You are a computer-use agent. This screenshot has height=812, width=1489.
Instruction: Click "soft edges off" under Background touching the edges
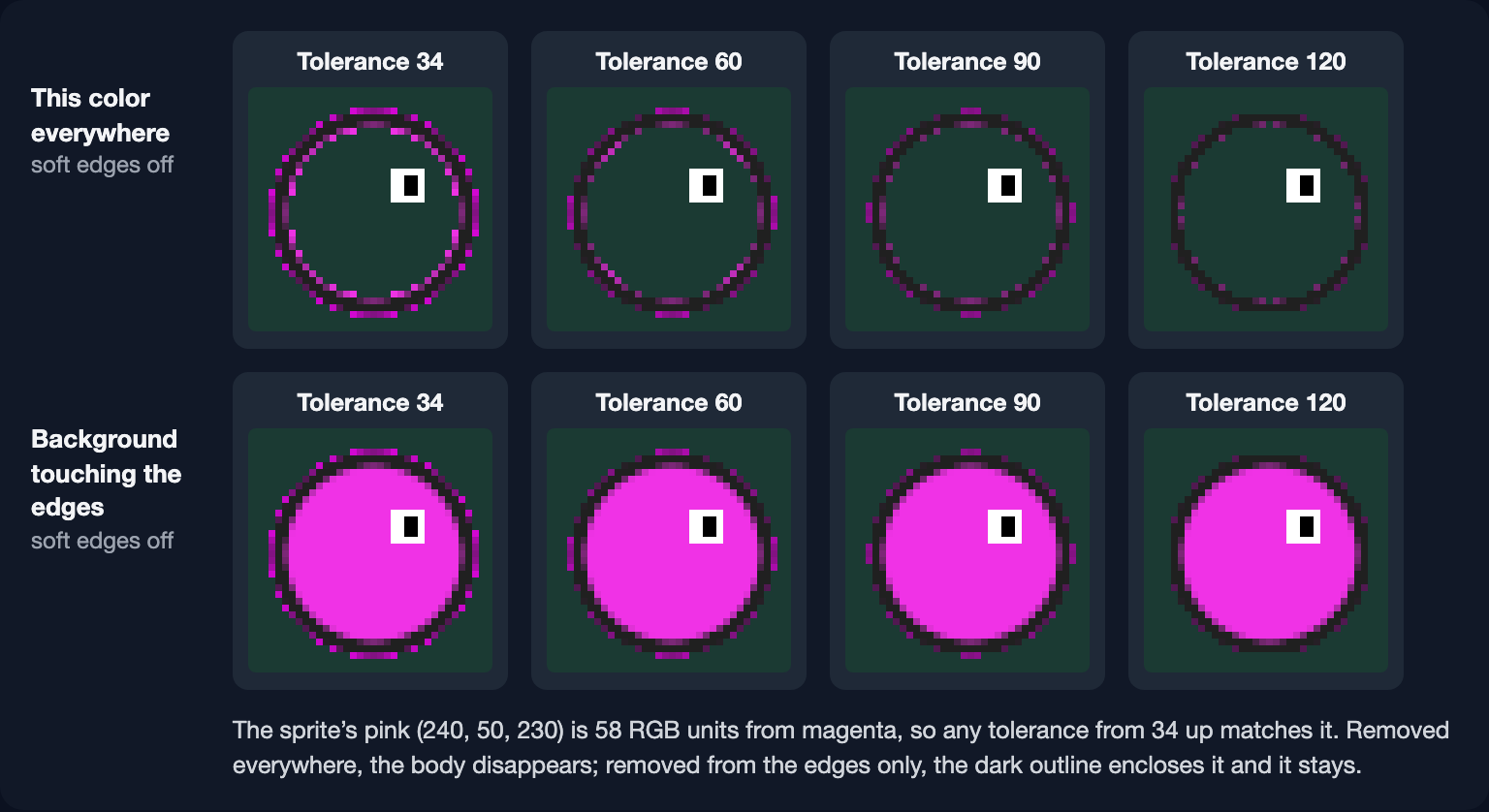(x=102, y=541)
